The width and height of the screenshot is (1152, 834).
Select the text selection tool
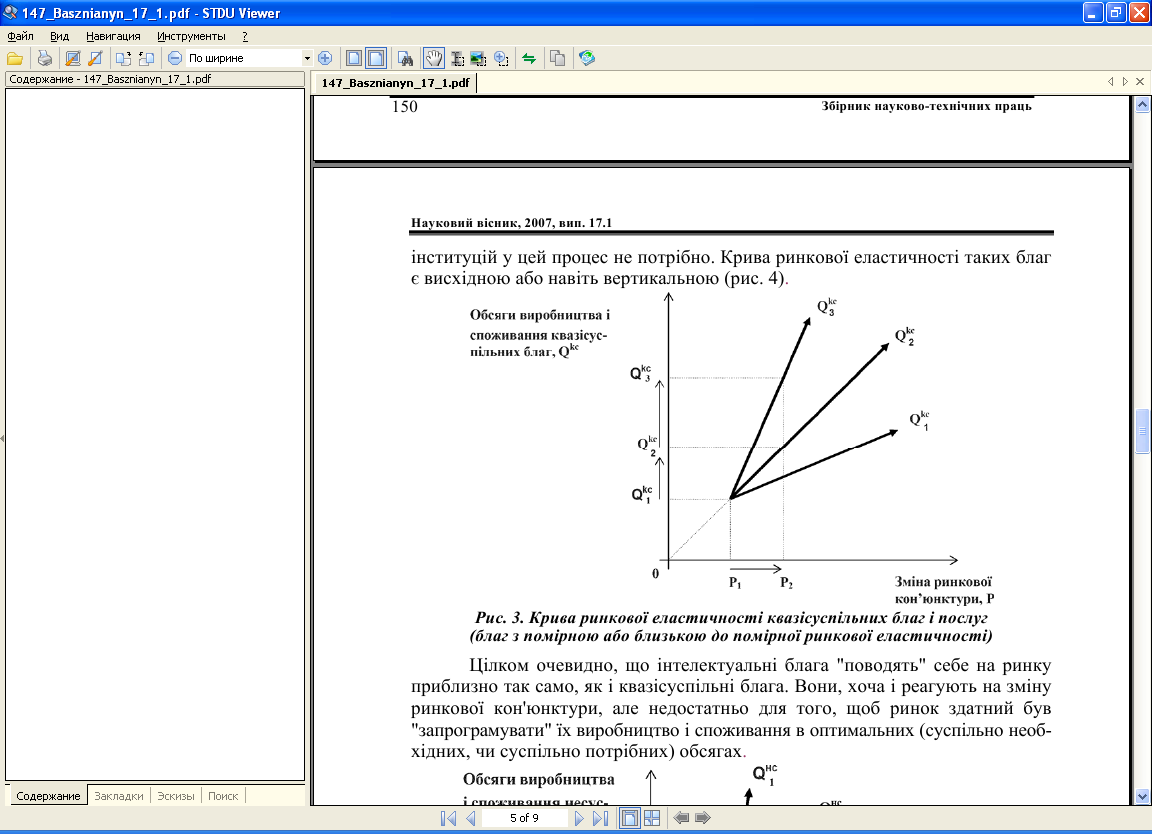click(458, 59)
